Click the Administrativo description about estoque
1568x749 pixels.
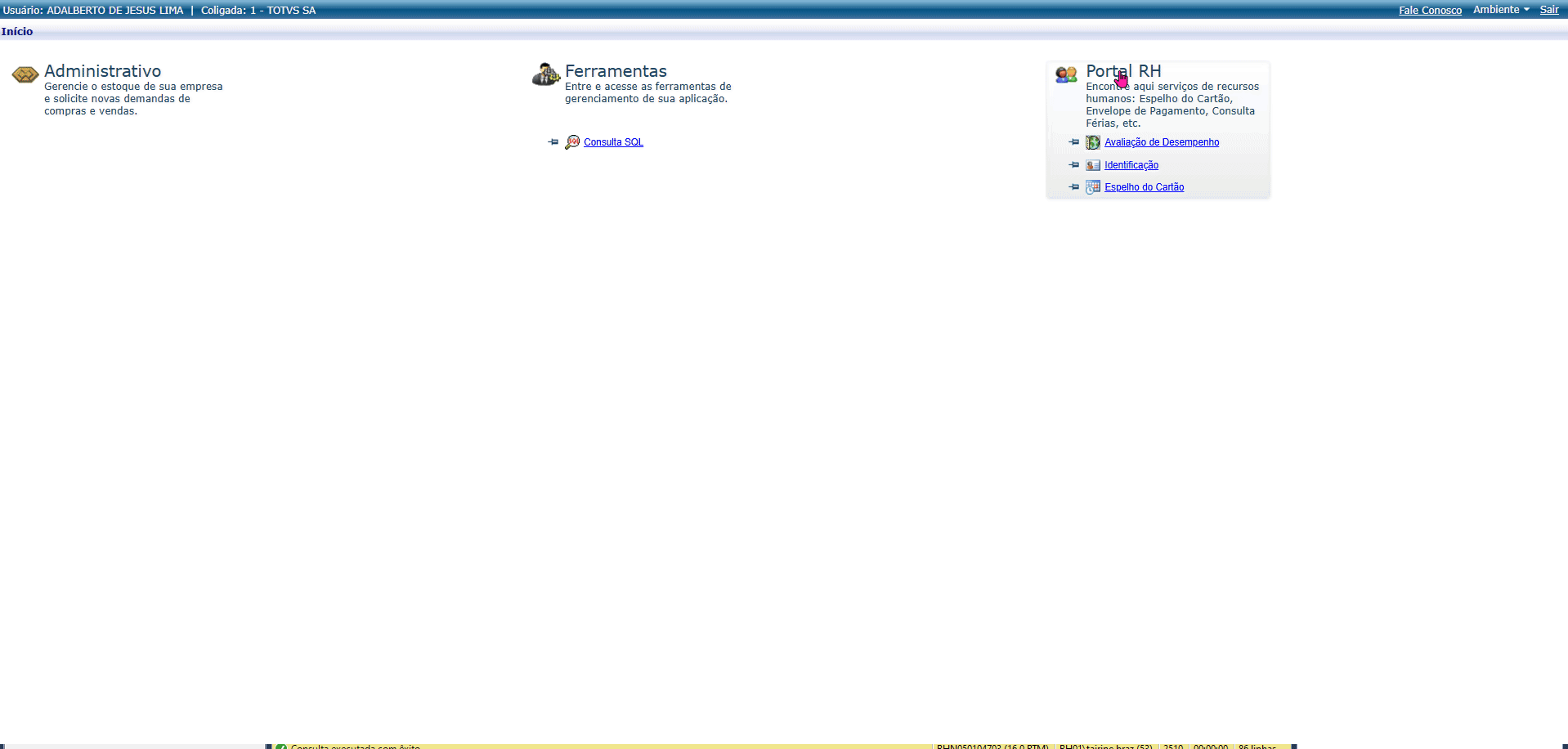(133, 99)
